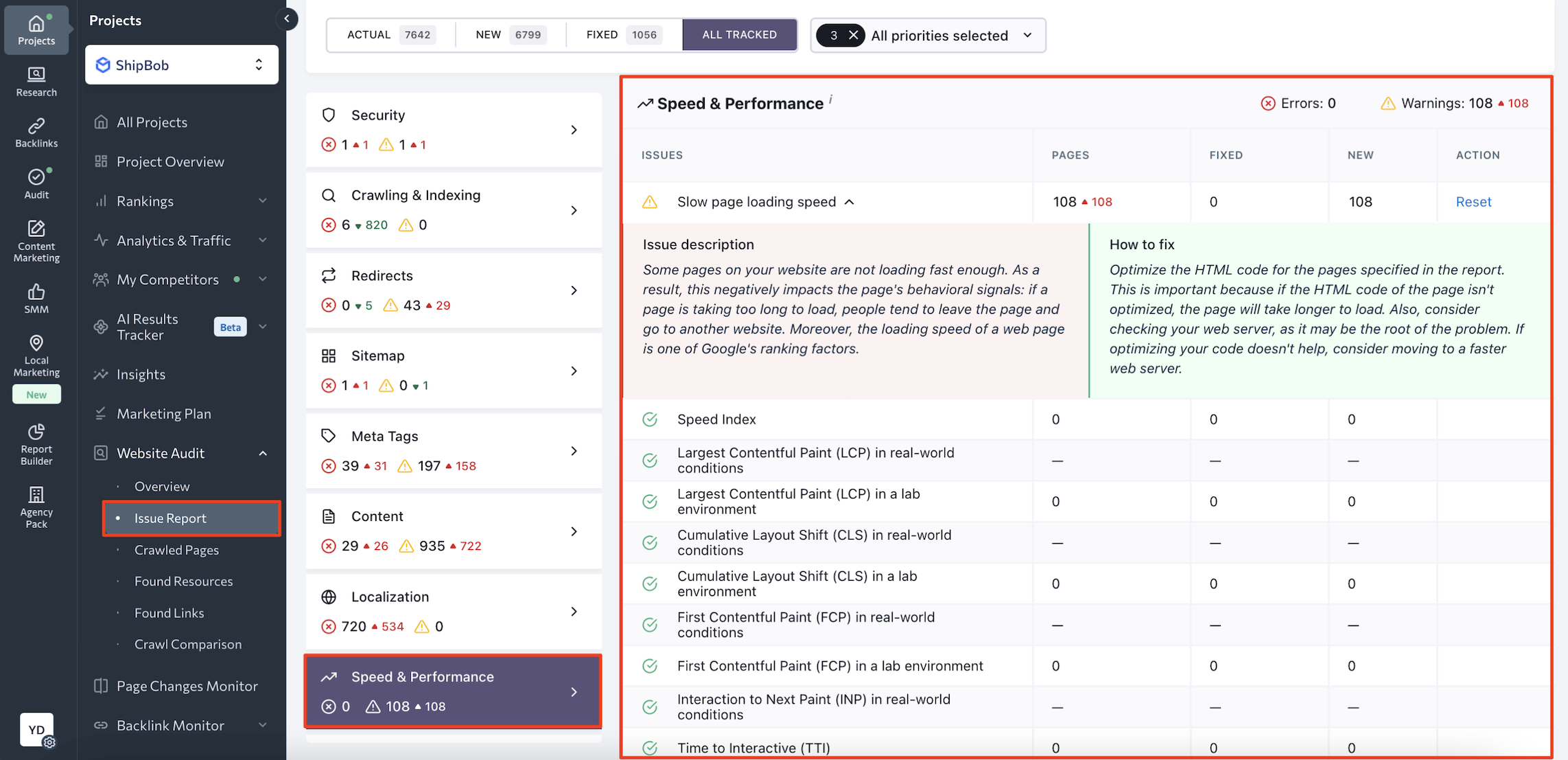The height and width of the screenshot is (760, 1568).
Task: Click the Projects home icon
Action: [x=36, y=27]
